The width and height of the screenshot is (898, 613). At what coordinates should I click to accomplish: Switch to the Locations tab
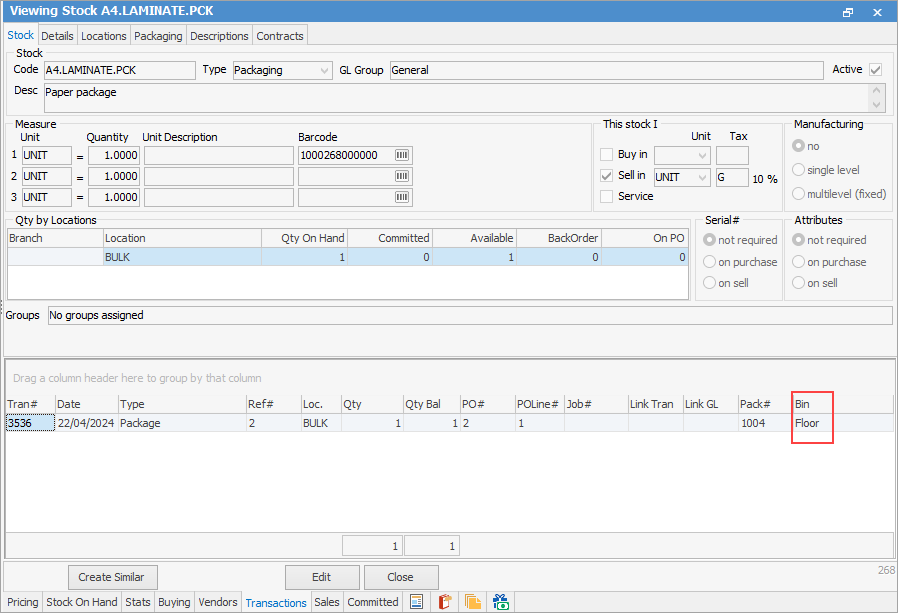click(104, 36)
